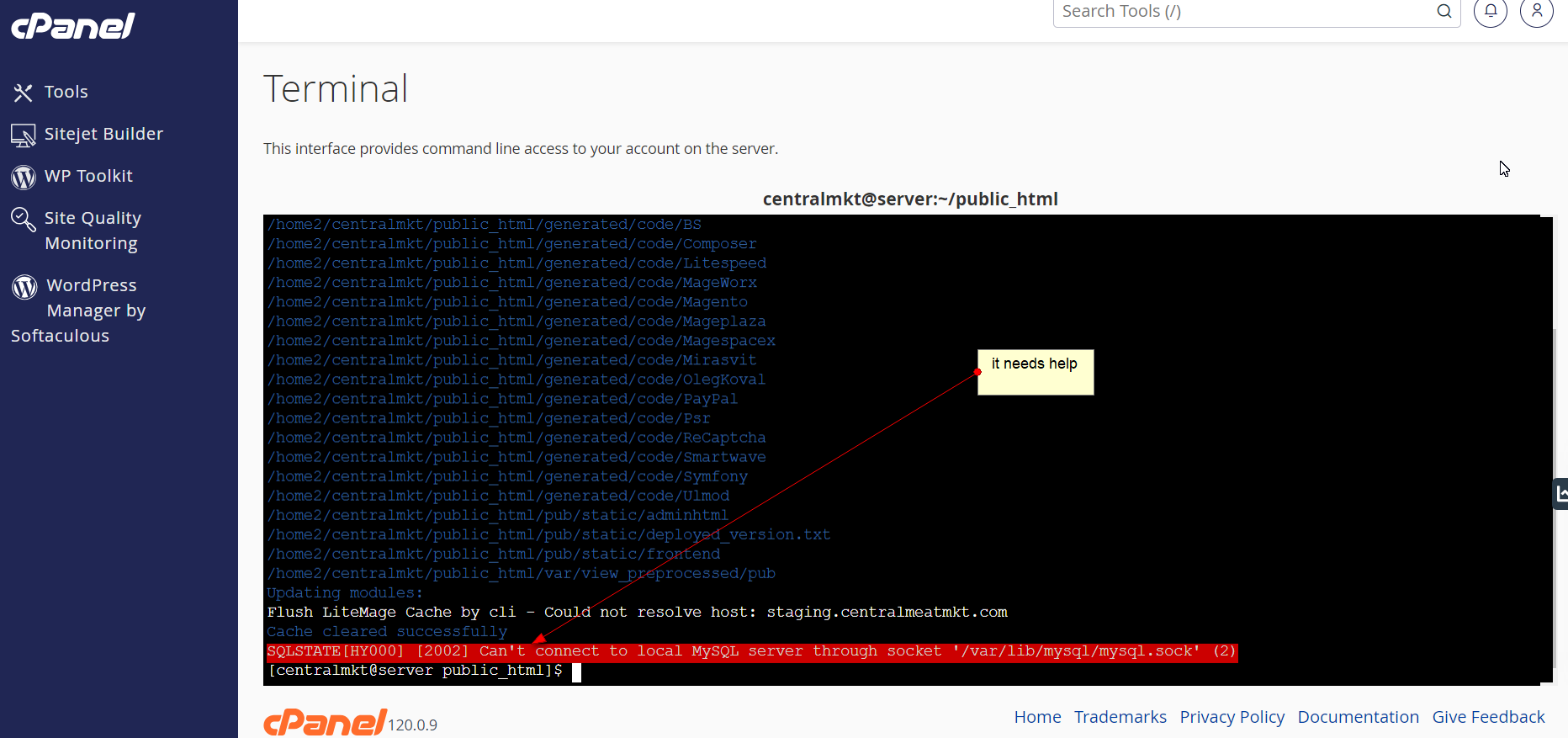Follow the Home footer link
Viewport: 1568px width, 738px height.
point(1037,717)
